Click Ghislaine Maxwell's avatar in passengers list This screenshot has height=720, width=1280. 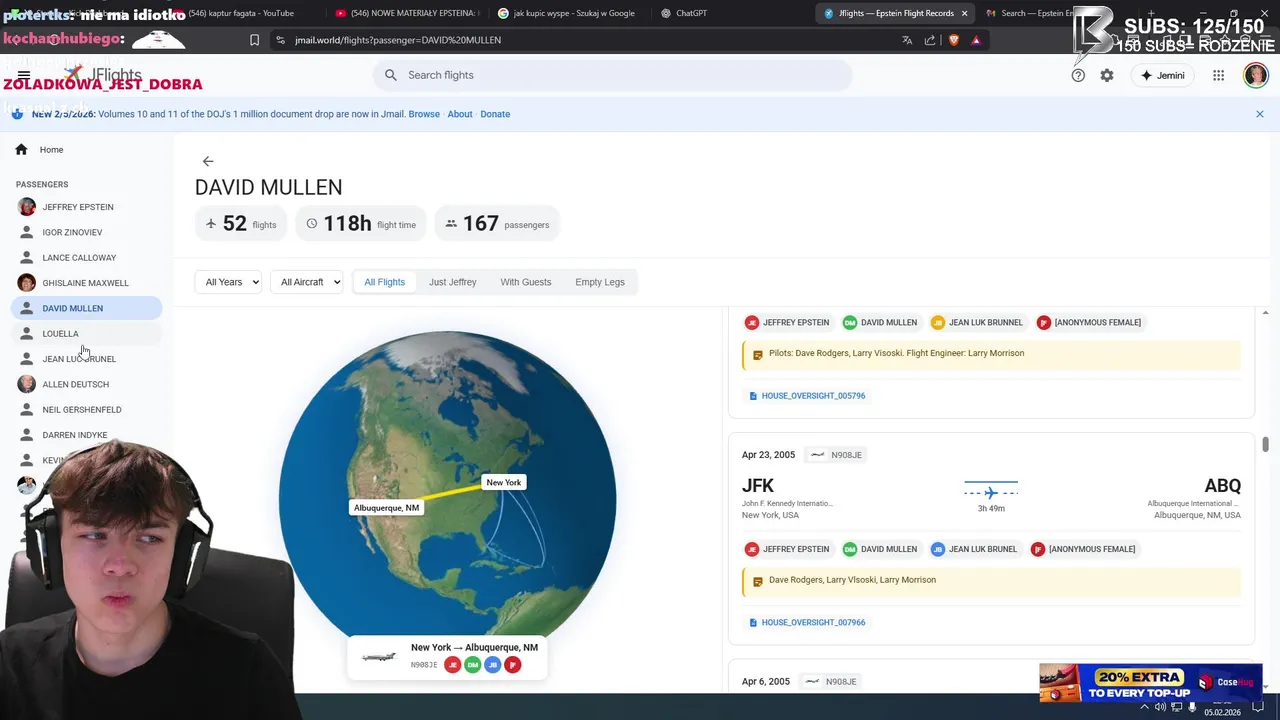[27, 283]
